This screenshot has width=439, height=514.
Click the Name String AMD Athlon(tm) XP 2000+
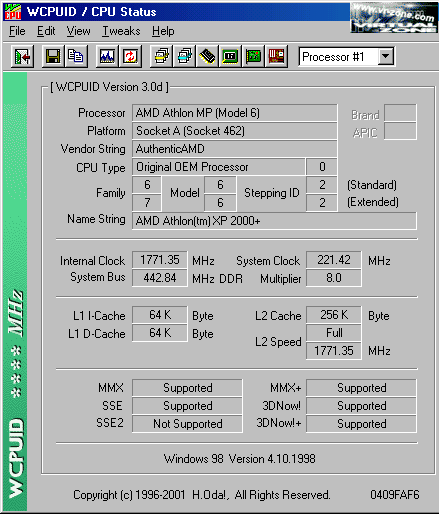click(274, 221)
